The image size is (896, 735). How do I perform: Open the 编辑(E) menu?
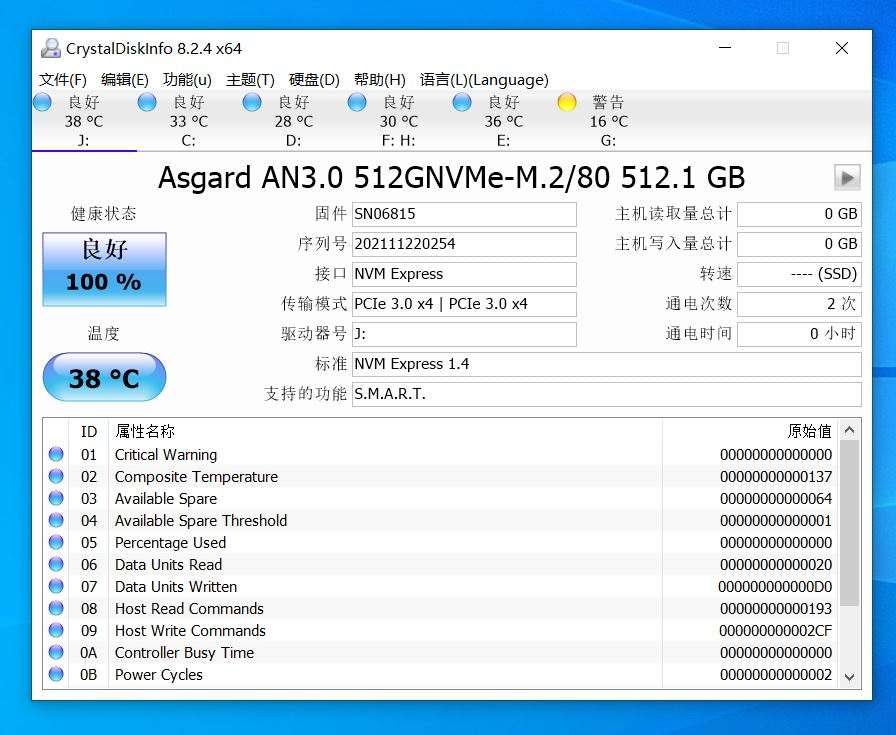point(125,79)
